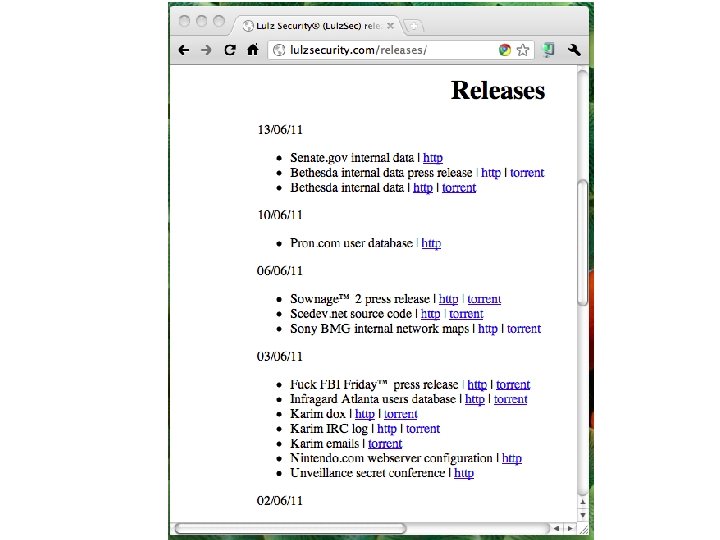Viewport: 720px width, 540px height.
Task: Open the extension icon beside the address bar
Action: coord(549,50)
